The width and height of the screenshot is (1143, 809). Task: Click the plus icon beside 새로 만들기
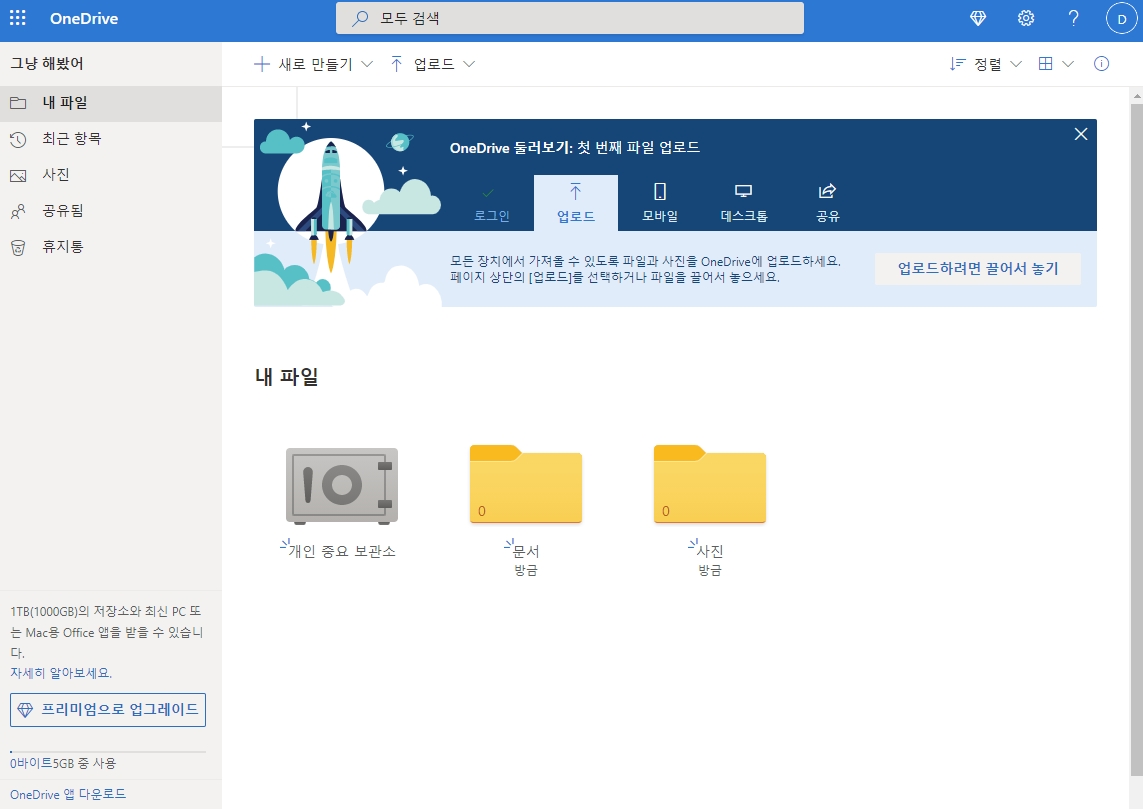tap(261, 64)
